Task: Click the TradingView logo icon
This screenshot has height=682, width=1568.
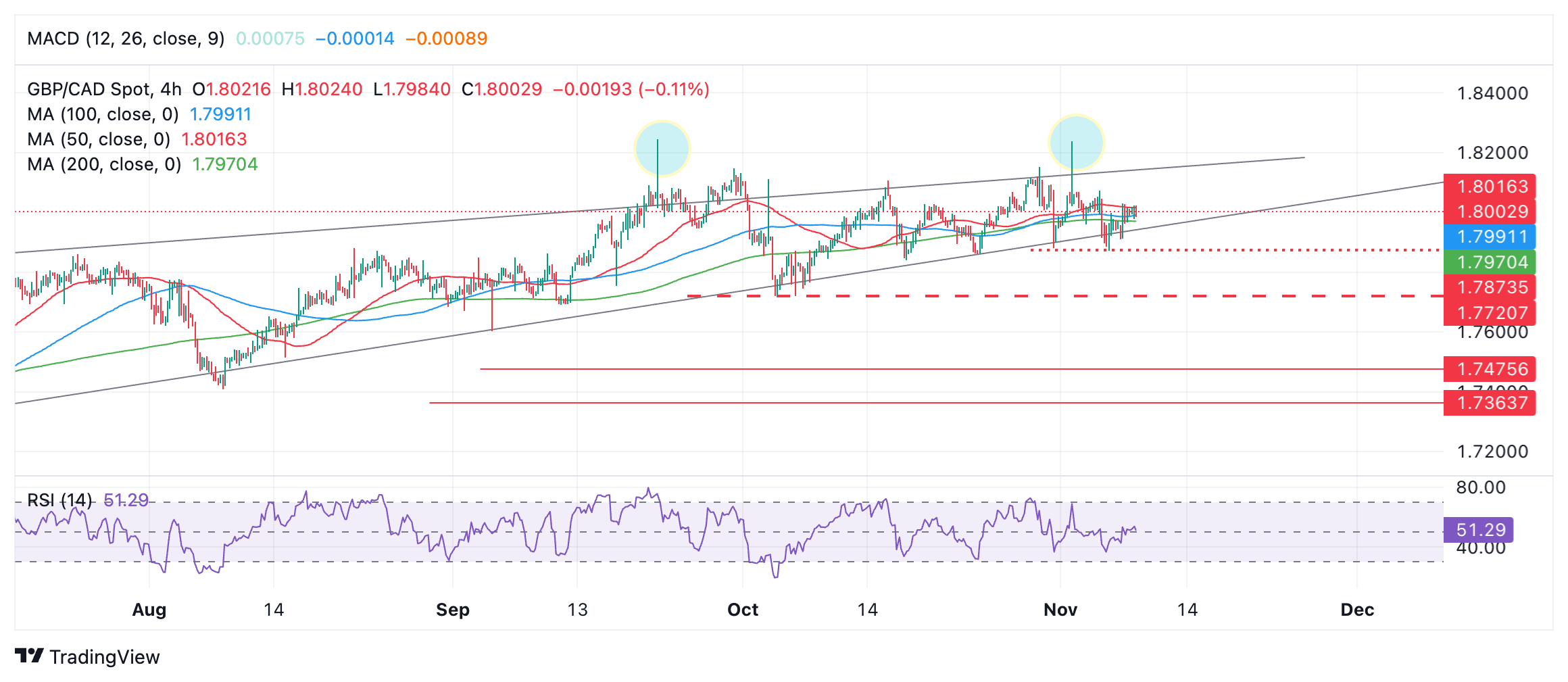Action: [29, 656]
